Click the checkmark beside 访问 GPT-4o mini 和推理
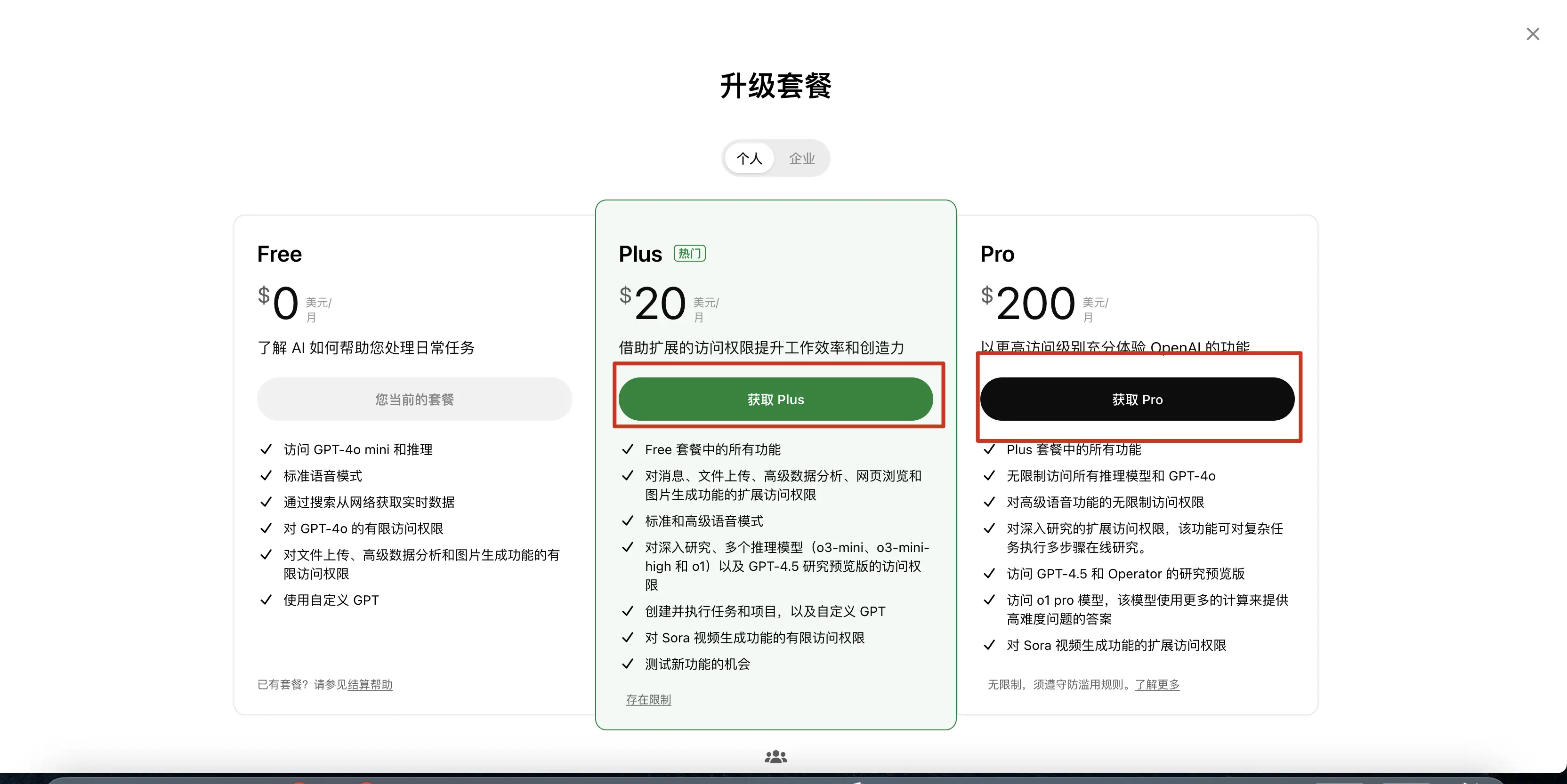The image size is (1567, 784). click(266, 450)
